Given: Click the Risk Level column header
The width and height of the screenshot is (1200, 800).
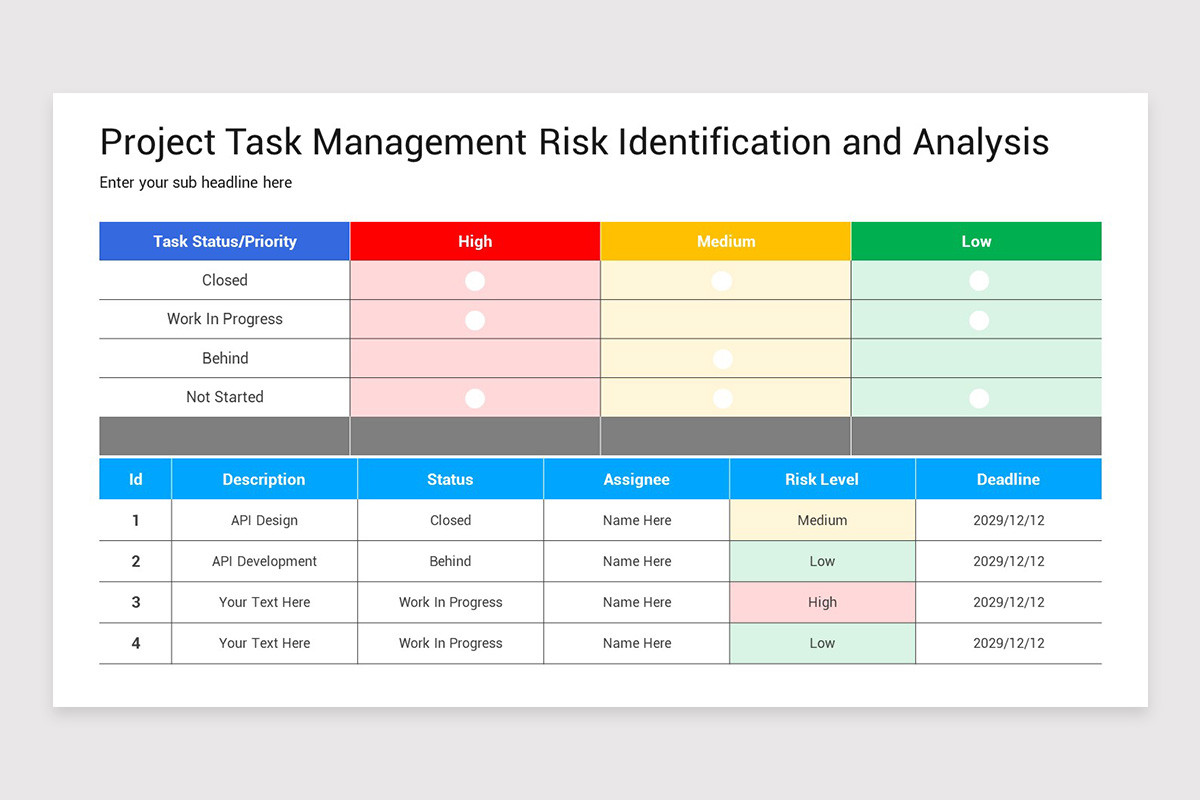Looking at the screenshot, I should tap(822, 479).
